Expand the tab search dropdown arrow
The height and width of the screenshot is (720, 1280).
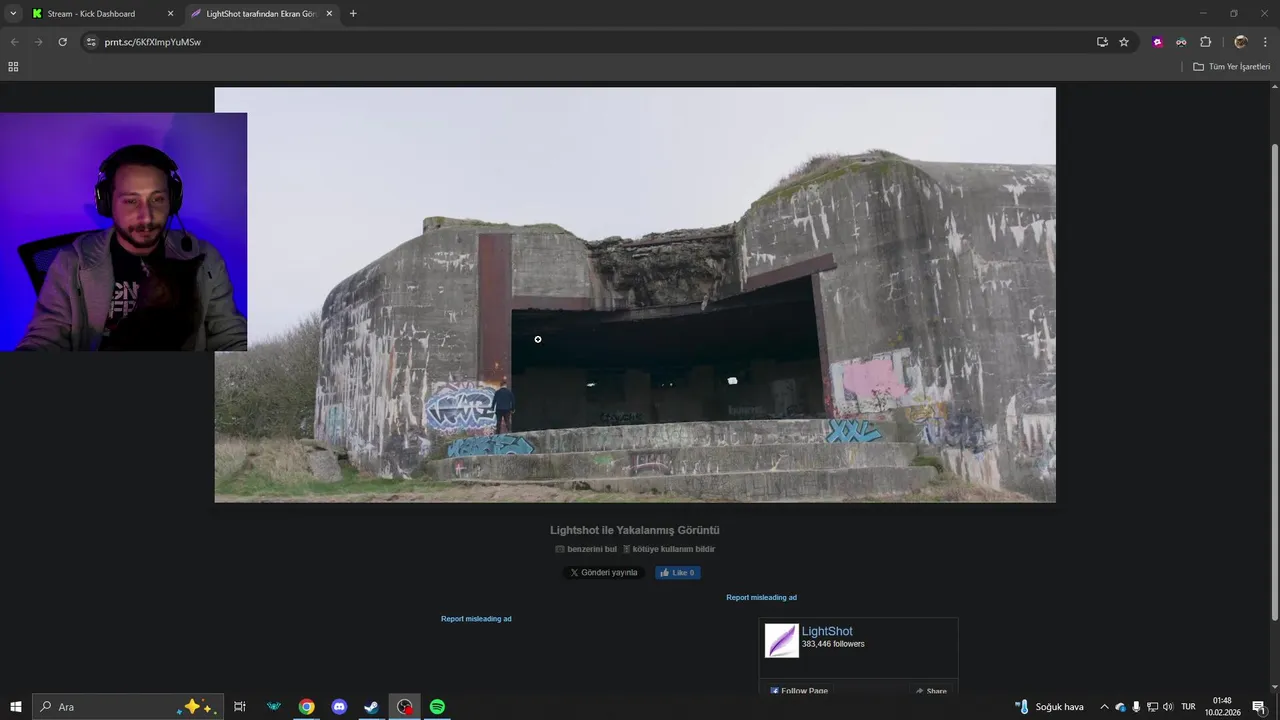13,14
